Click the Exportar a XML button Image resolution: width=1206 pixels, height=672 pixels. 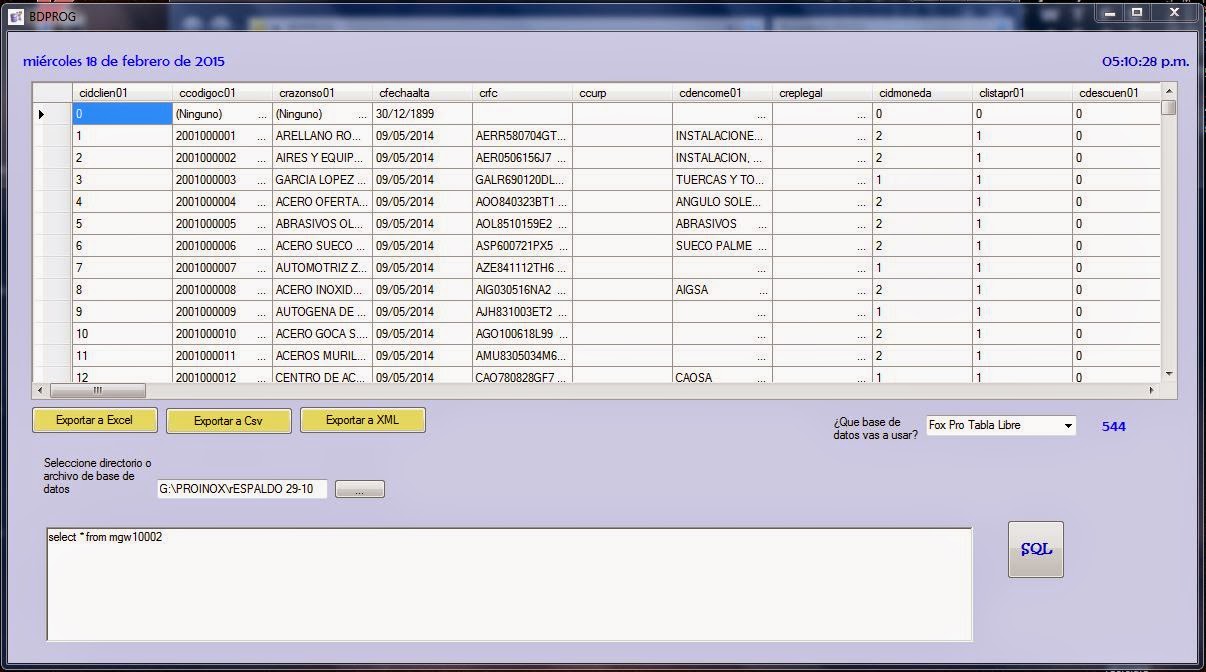pos(362,420)
